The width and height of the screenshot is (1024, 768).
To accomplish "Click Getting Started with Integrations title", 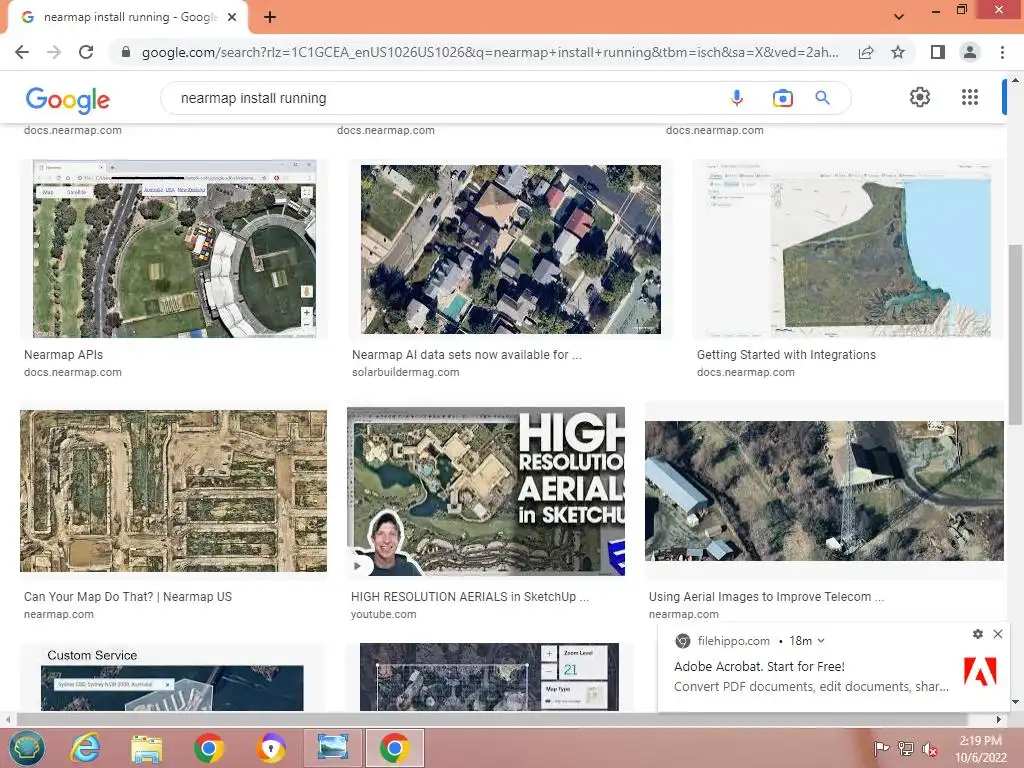I will tap(786, 355).
